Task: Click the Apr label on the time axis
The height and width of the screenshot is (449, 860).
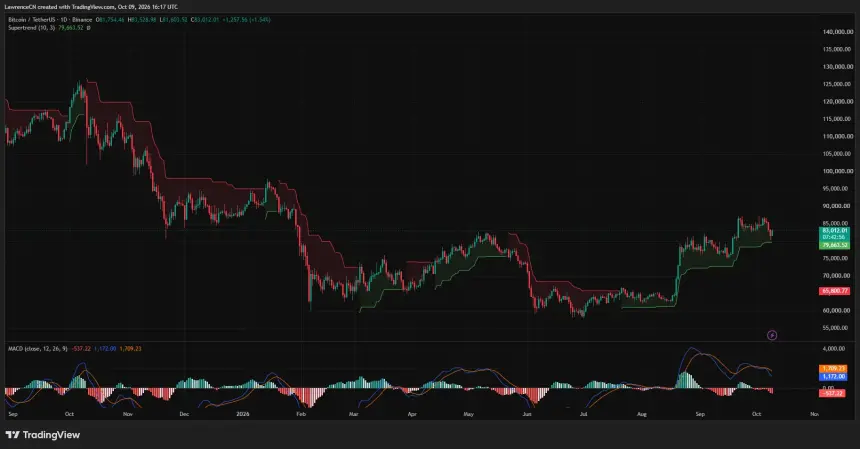Action: (412, 414)
